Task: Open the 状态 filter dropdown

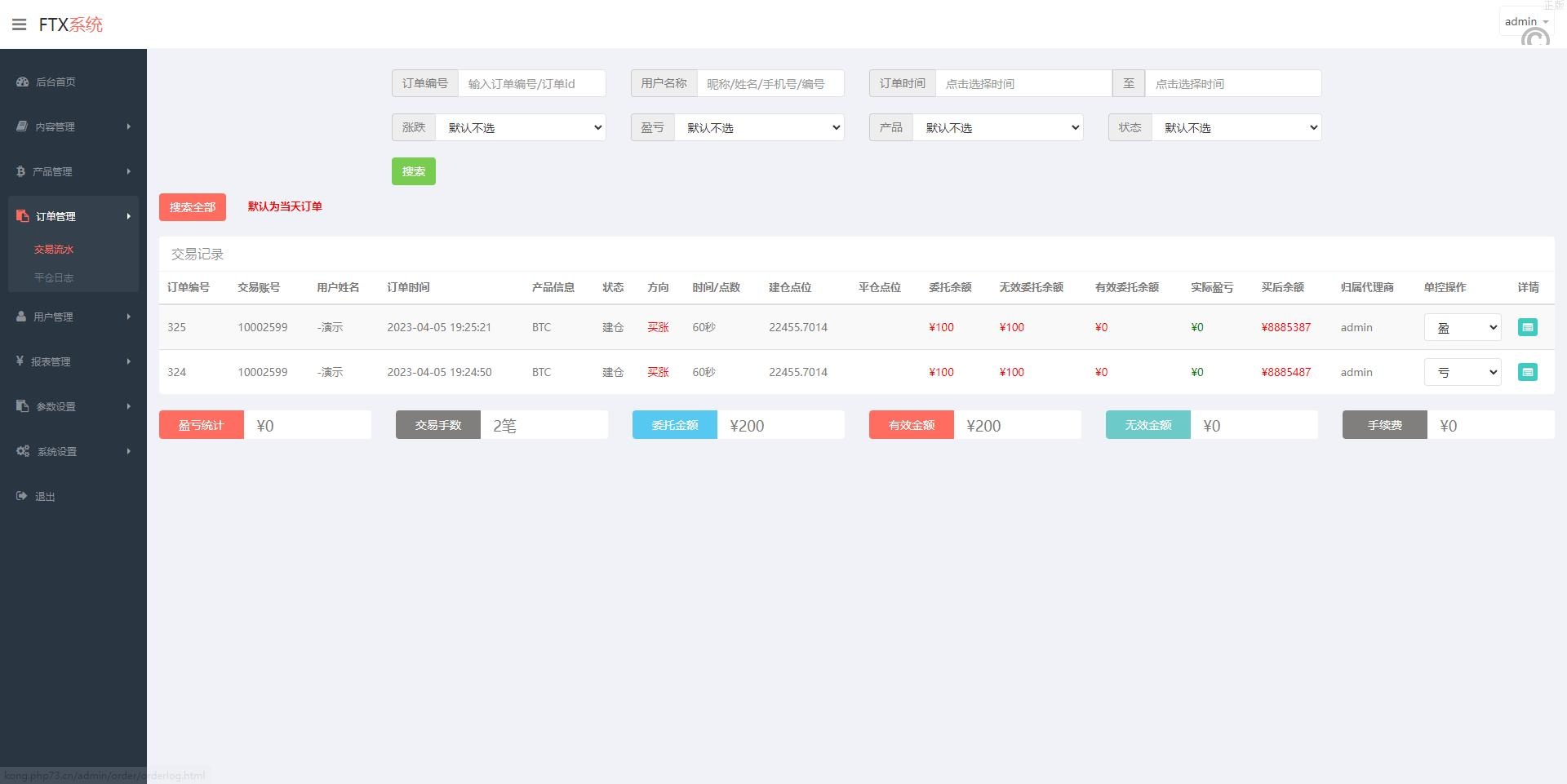Action: click(x=1236, y=127)
